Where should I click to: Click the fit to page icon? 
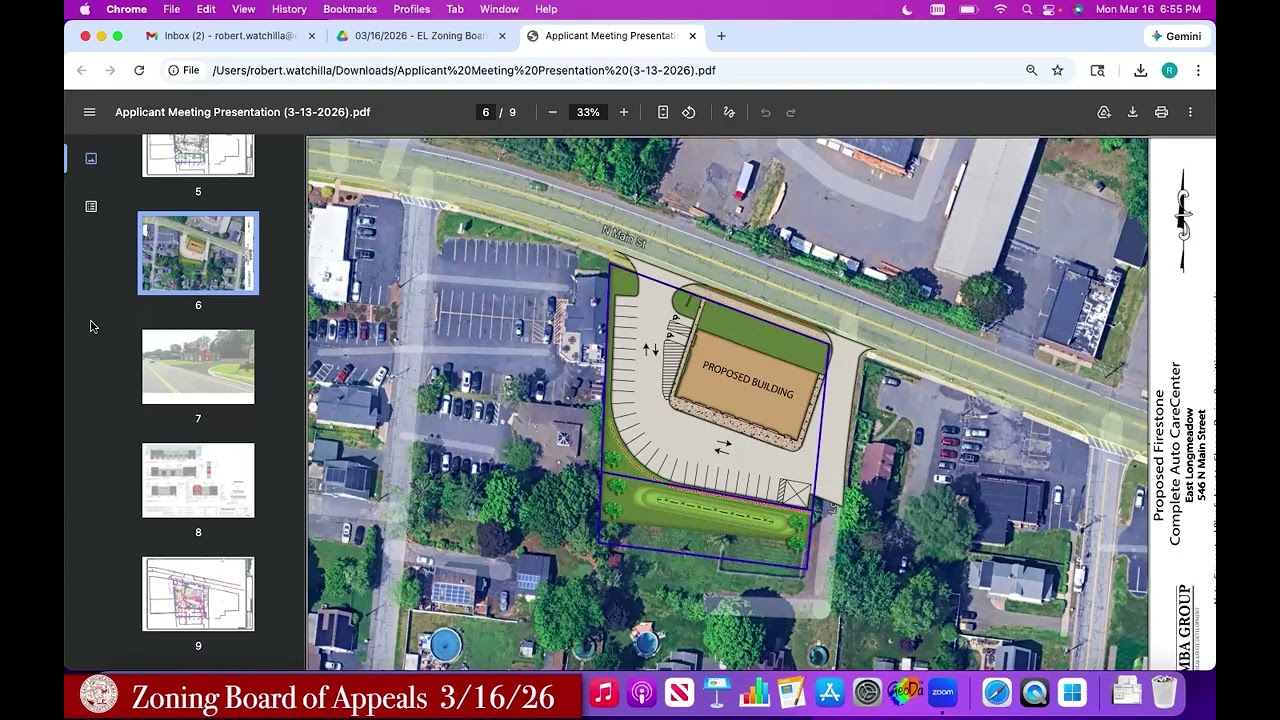(662, 112)
